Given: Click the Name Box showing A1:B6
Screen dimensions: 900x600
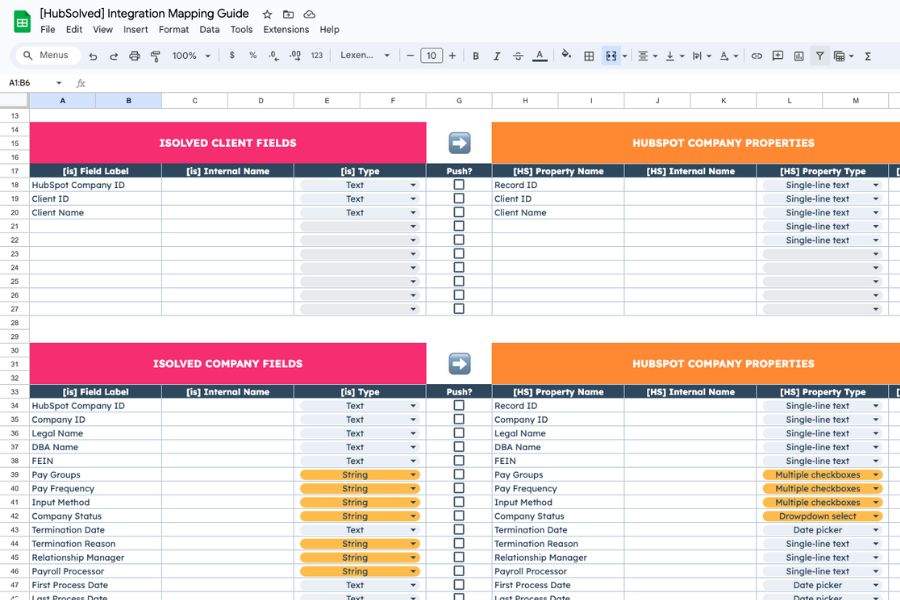Looking at the screenshot, I should (x=34, y=83).
